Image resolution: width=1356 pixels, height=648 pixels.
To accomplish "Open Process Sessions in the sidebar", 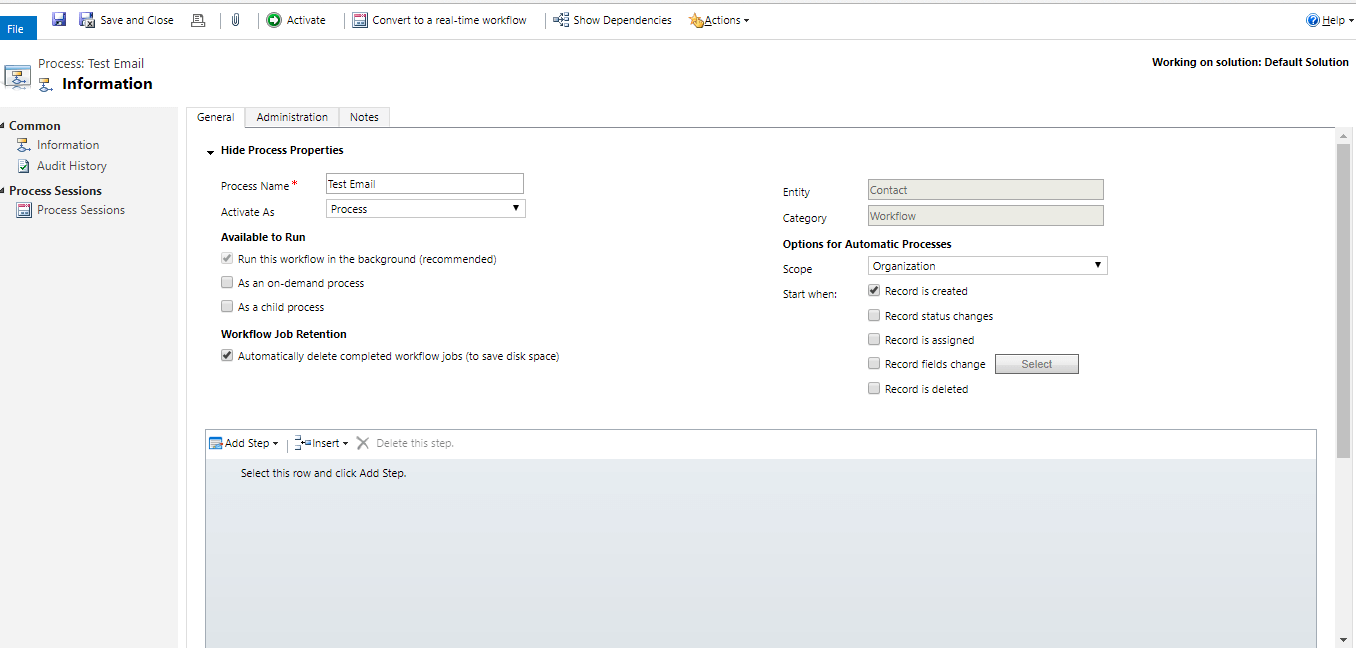I will click(80, 210).
